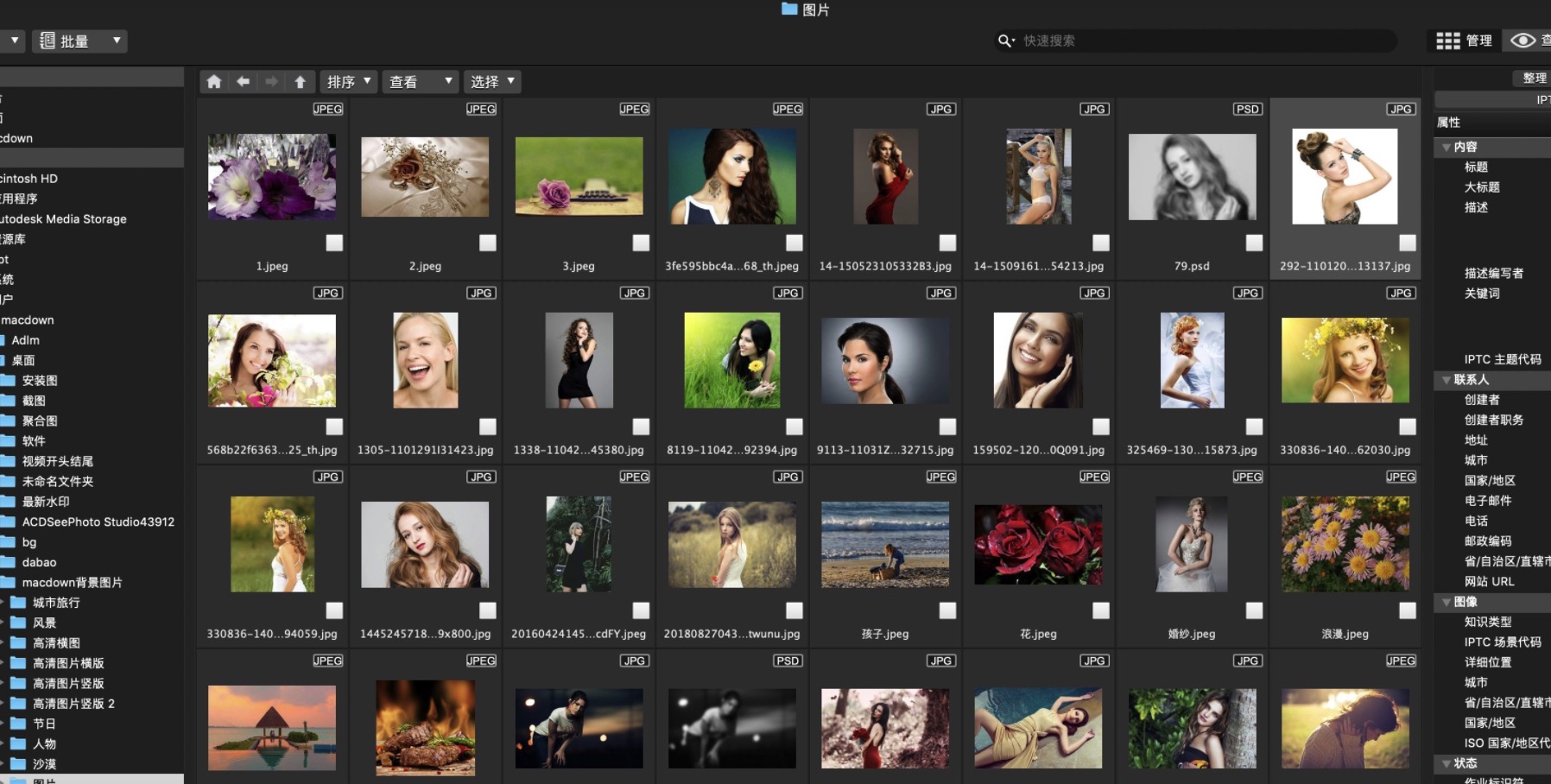Image resolution: width=1551 pixels, height=784 pixels.
Task: Open the 查看 view dropdown
Action: [420, 81]
